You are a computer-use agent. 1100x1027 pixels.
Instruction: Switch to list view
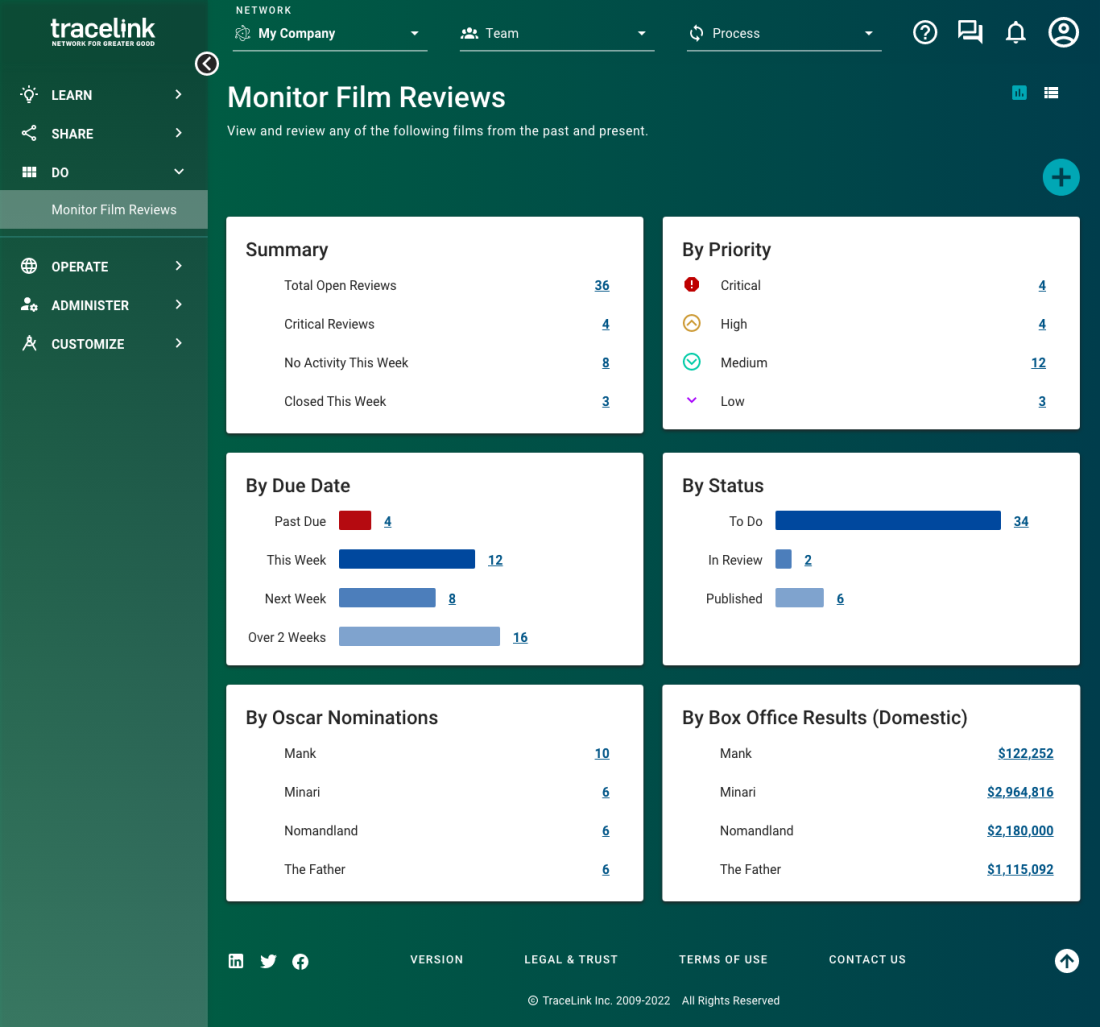[x=1051, y=93]
